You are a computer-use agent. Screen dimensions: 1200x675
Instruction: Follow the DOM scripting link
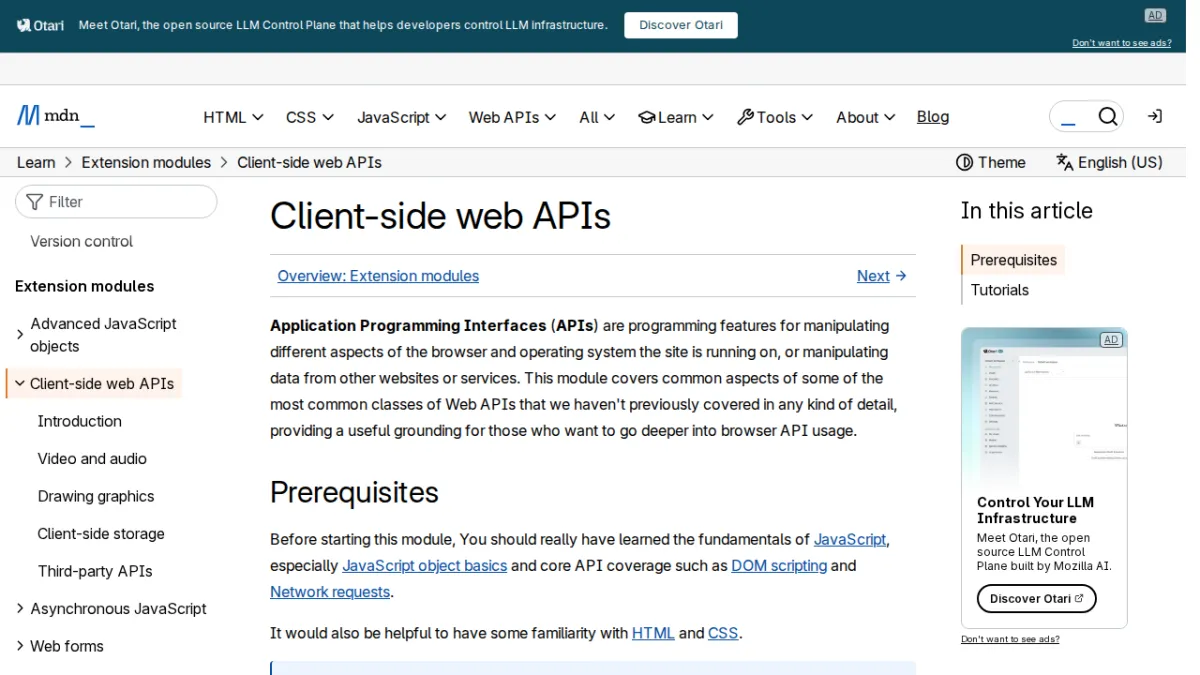point(779,566)
